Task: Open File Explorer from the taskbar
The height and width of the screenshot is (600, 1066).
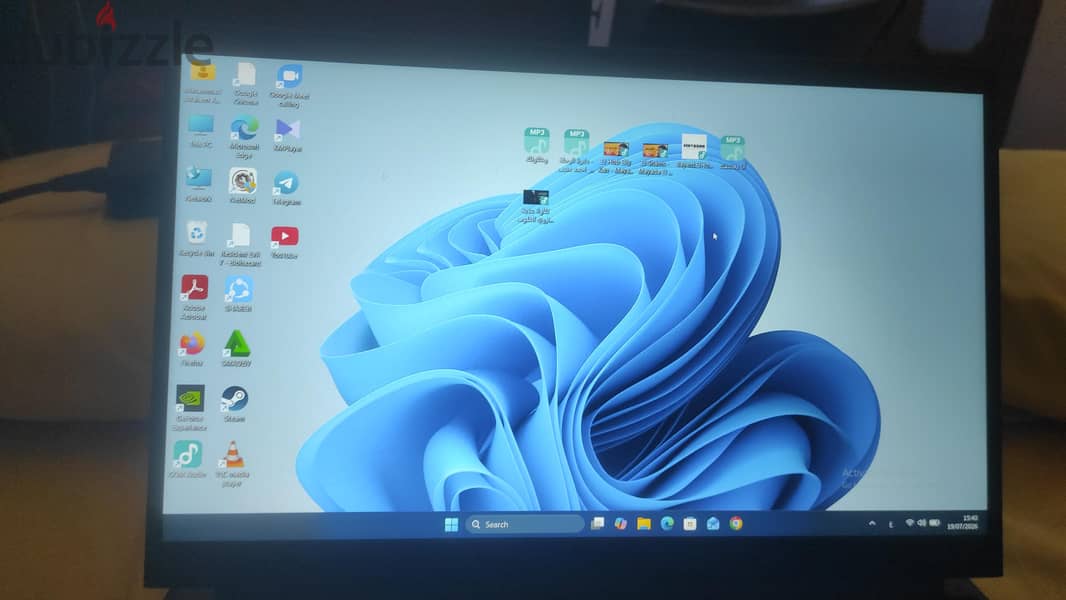Action: 644,523
